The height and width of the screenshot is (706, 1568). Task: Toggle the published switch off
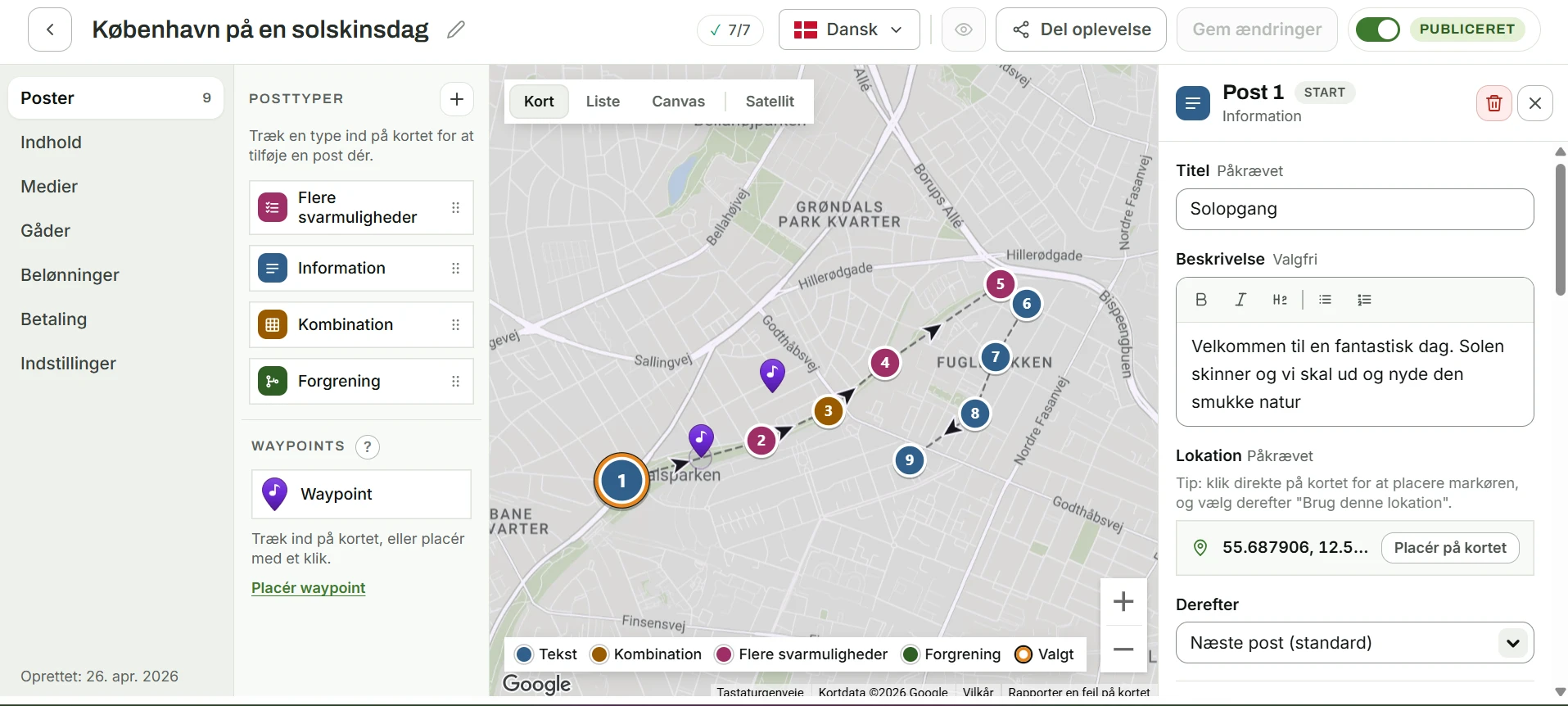tap(1378, 29)
